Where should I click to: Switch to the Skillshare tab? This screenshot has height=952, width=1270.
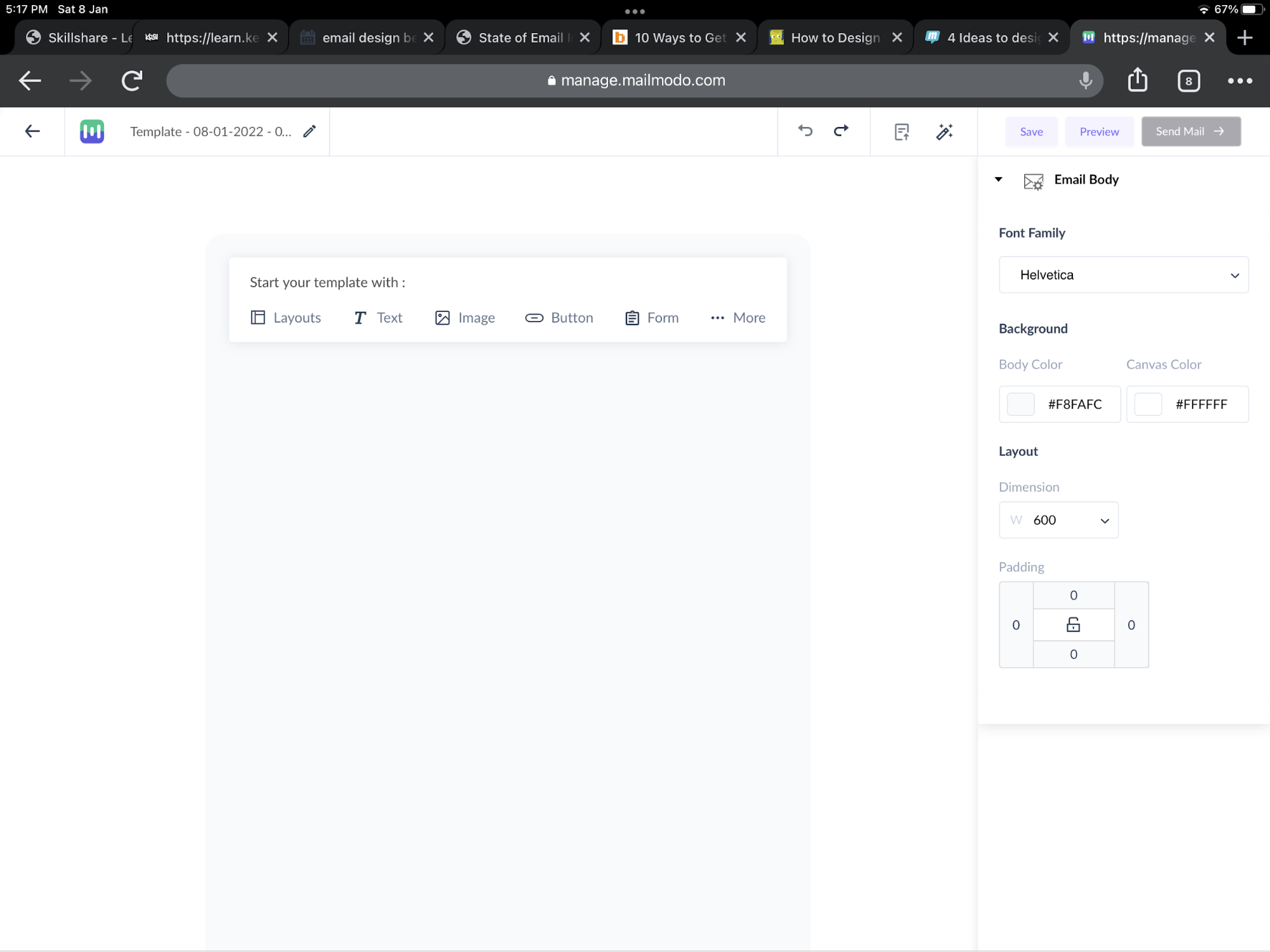point(78,37)
